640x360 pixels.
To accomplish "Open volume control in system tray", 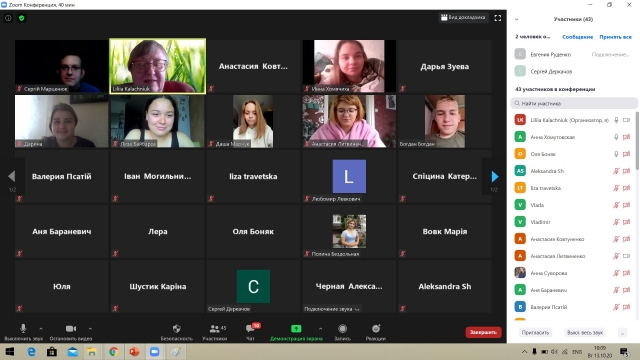I will click(x=554, y=352).
